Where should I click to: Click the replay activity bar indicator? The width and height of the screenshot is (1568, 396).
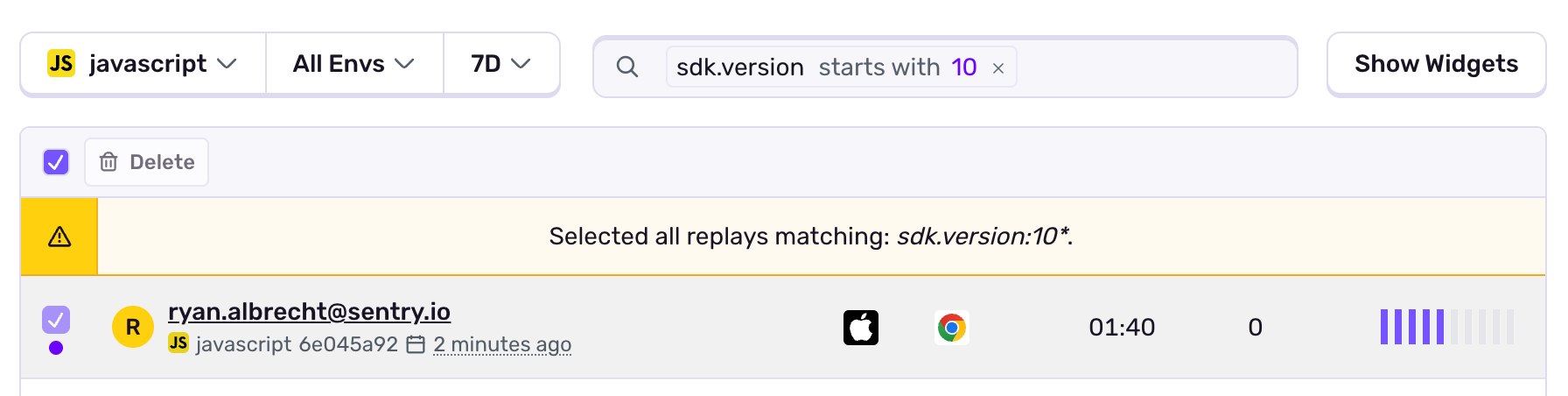click(1446, 327)
